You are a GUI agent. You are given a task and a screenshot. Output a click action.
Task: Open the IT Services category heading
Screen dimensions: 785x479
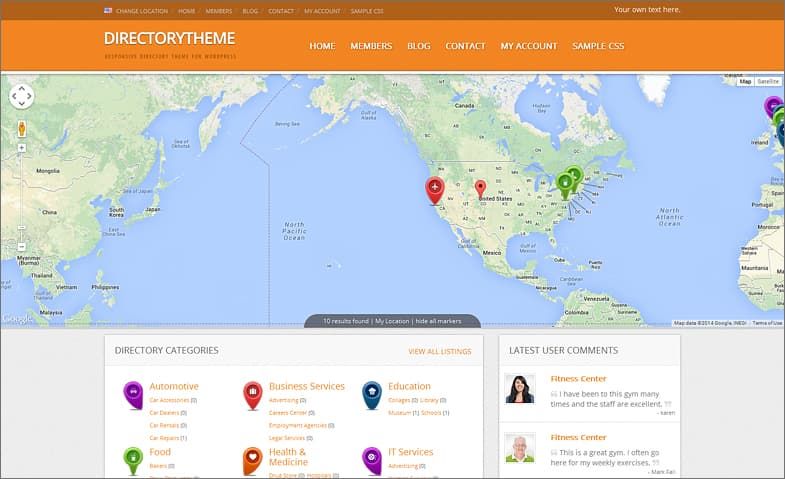(411, 452)
